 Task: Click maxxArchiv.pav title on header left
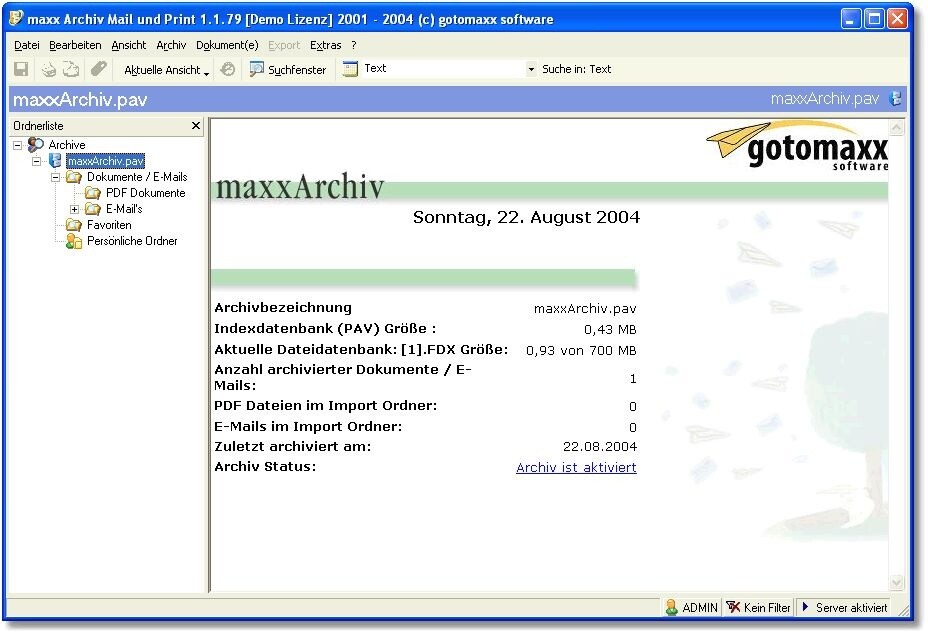coord(80,99)
